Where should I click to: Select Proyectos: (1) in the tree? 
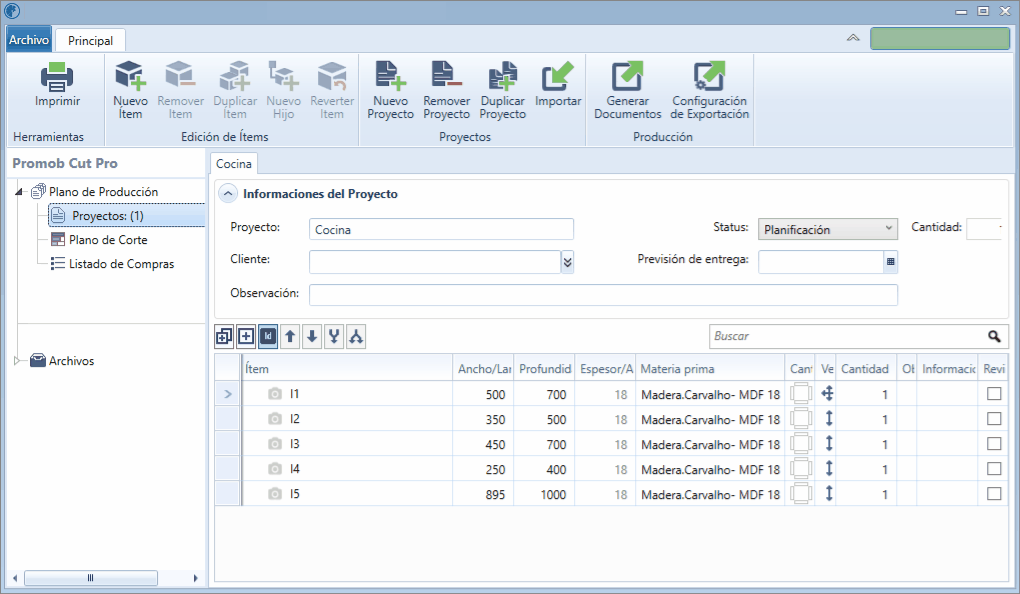coord(127,215)
